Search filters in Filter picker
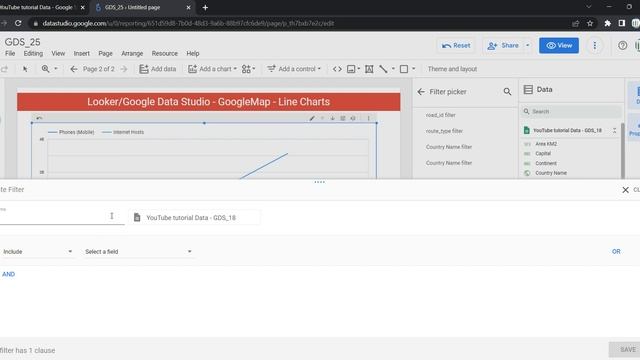This screenshot has width=640, height=360. pos(507,92)
